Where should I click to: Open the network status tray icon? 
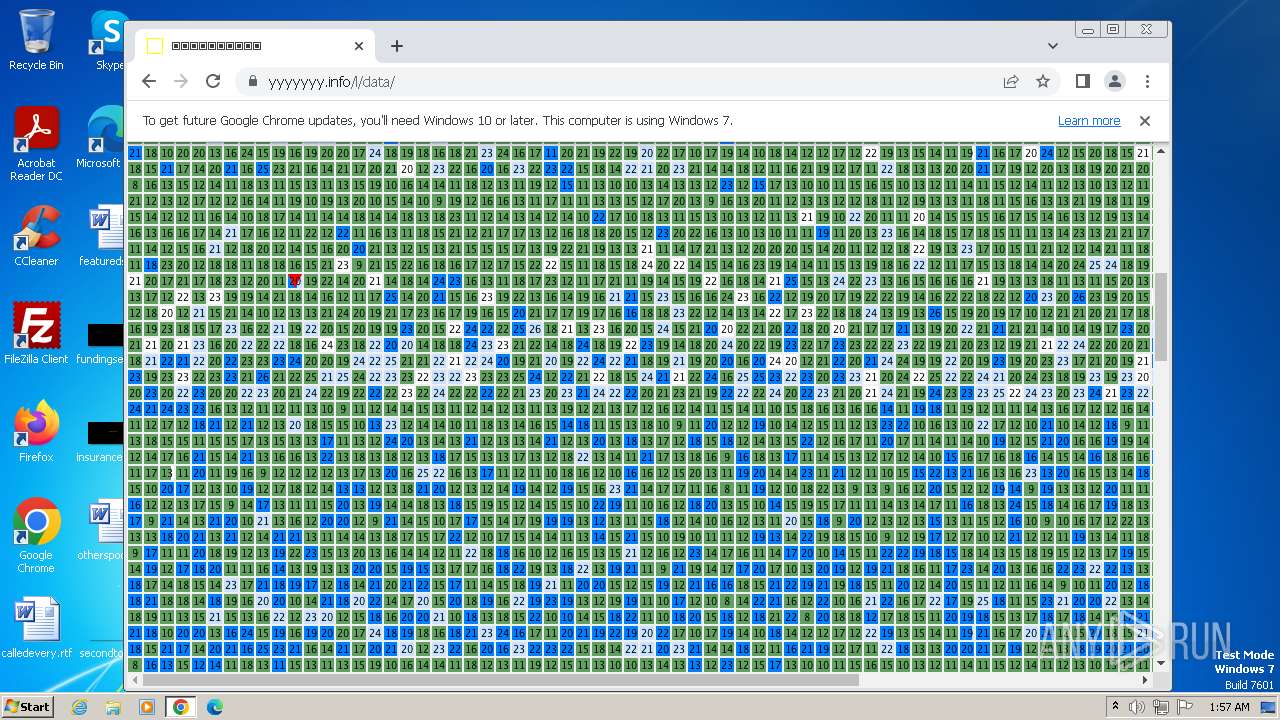(1161, 707)
